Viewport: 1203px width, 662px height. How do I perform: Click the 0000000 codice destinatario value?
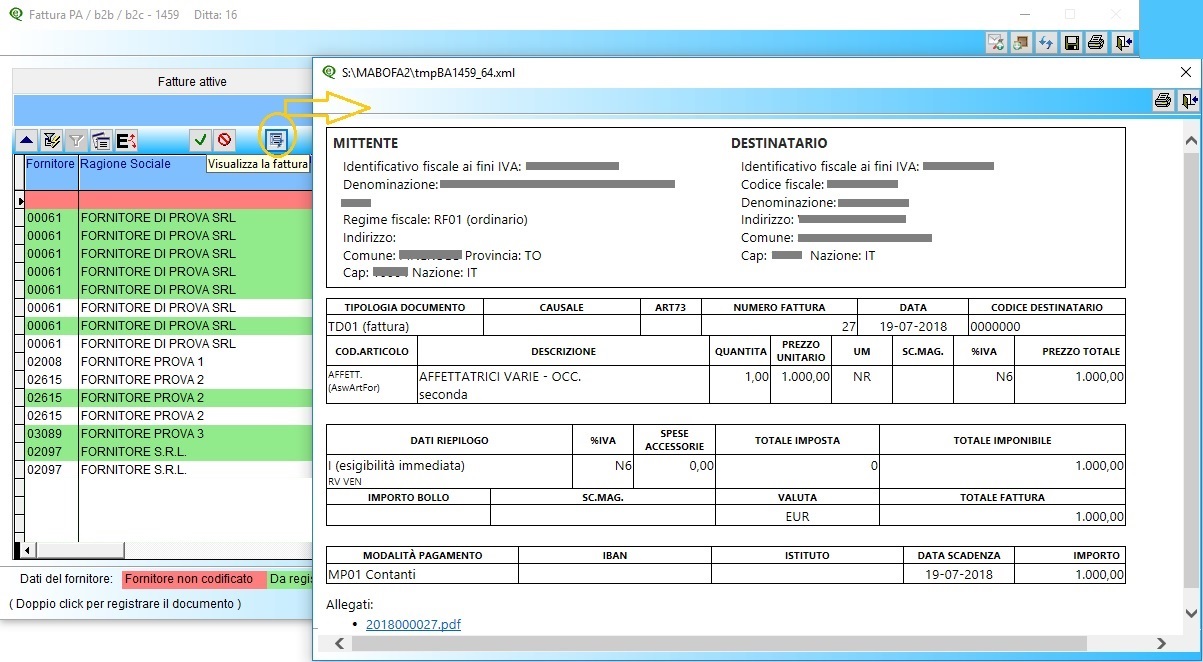pyautogui.click(x=996, y=326)
